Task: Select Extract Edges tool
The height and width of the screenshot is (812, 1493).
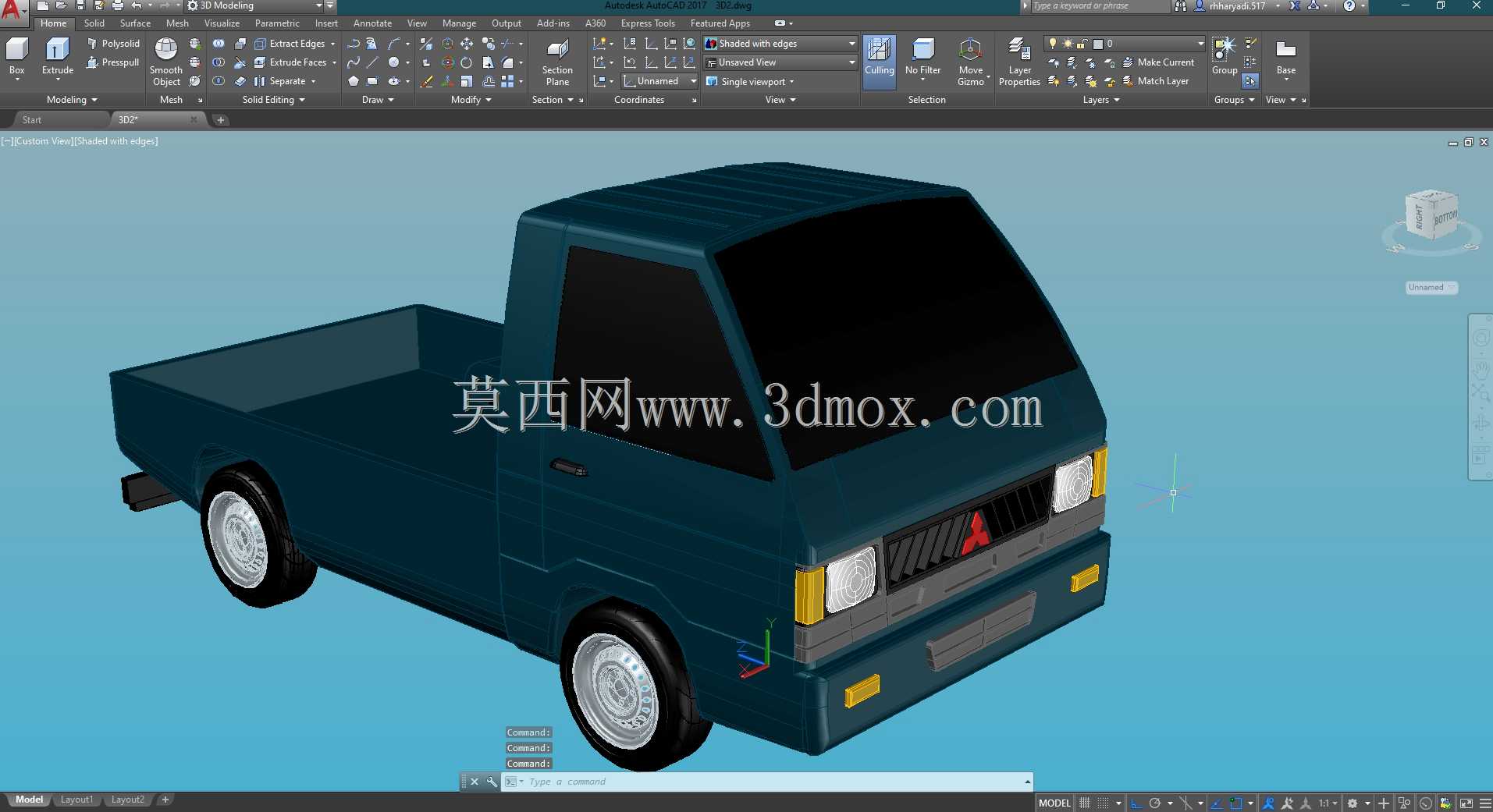Action: [x=295, y=44]
